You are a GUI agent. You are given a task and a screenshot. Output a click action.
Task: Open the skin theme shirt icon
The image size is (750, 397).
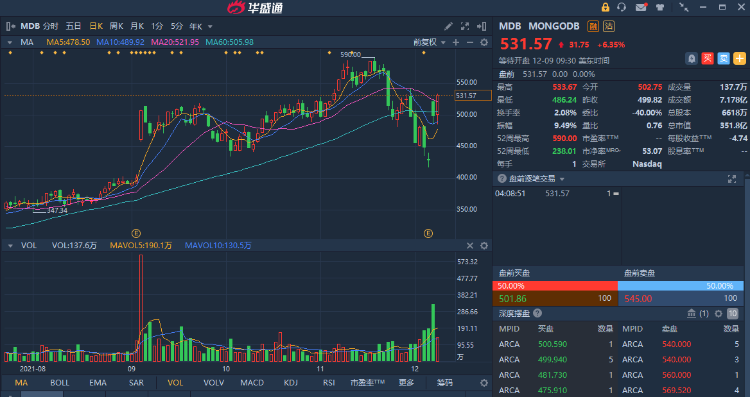pyautogui.click(x=660, y=7)
